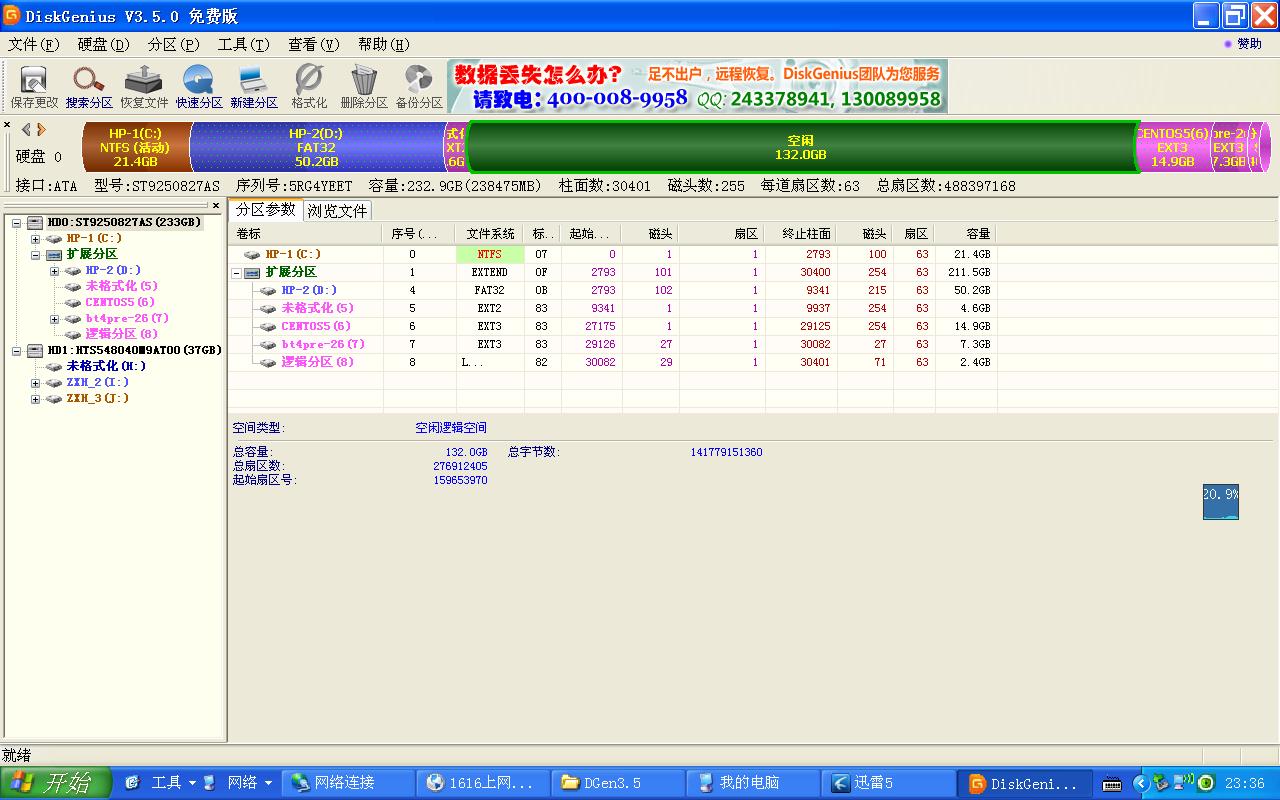Click the FAT32 file system cell
Image resolution: width=1280 pixels, height=800 pixels.
tap(490, 290)
